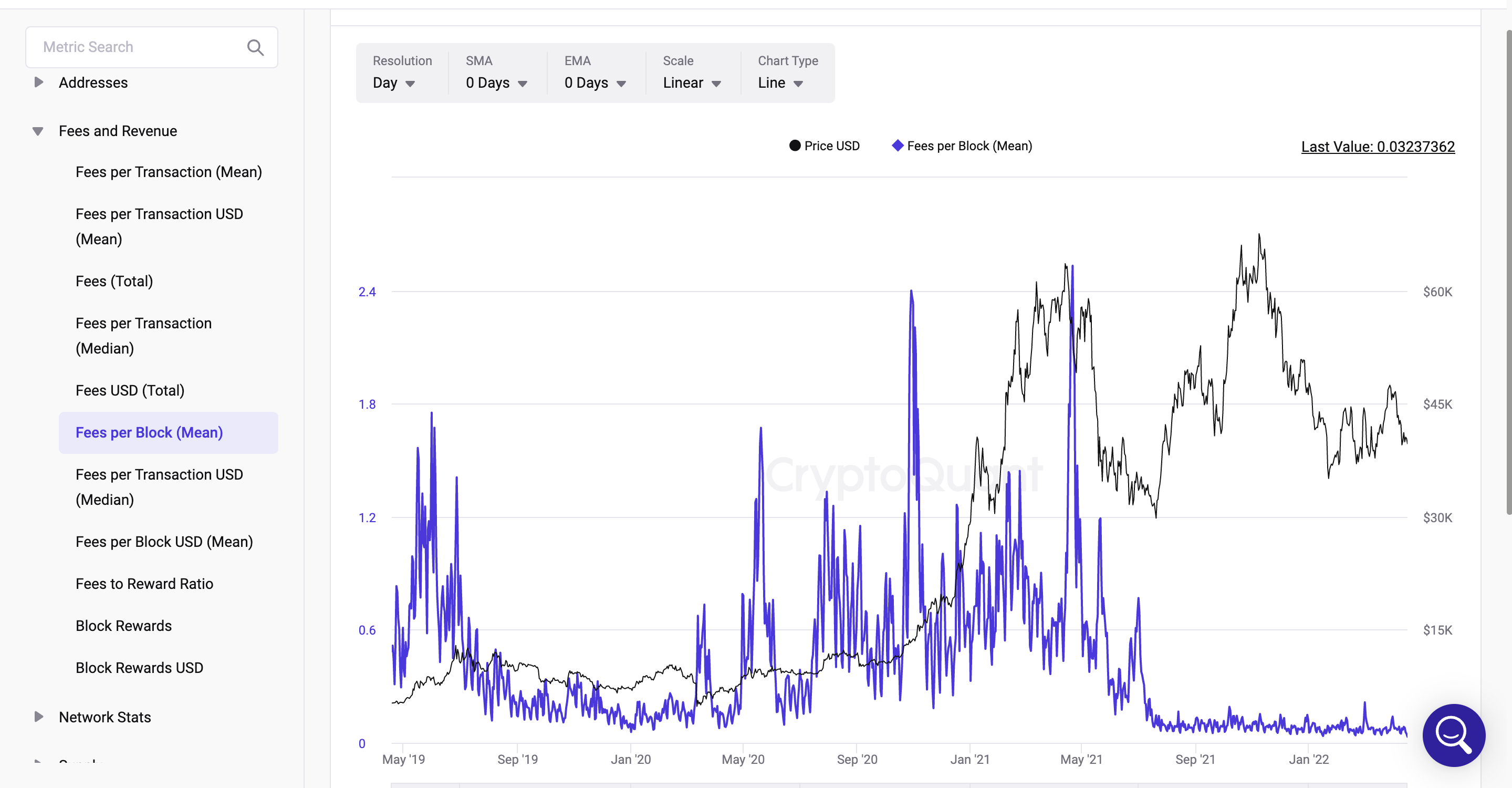Select Fees per Transaction USD (Mean) metric
The width and height of the screenshot is (1512, 788).
coord(159,226)
